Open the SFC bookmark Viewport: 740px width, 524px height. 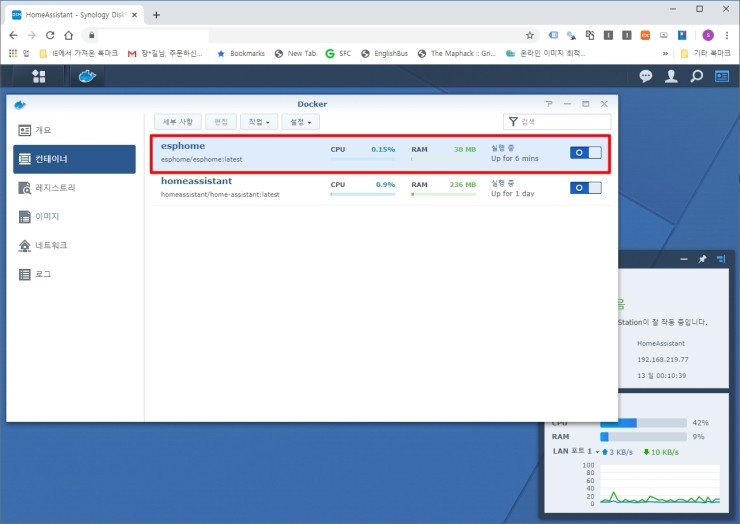click(x=338, y=53)
